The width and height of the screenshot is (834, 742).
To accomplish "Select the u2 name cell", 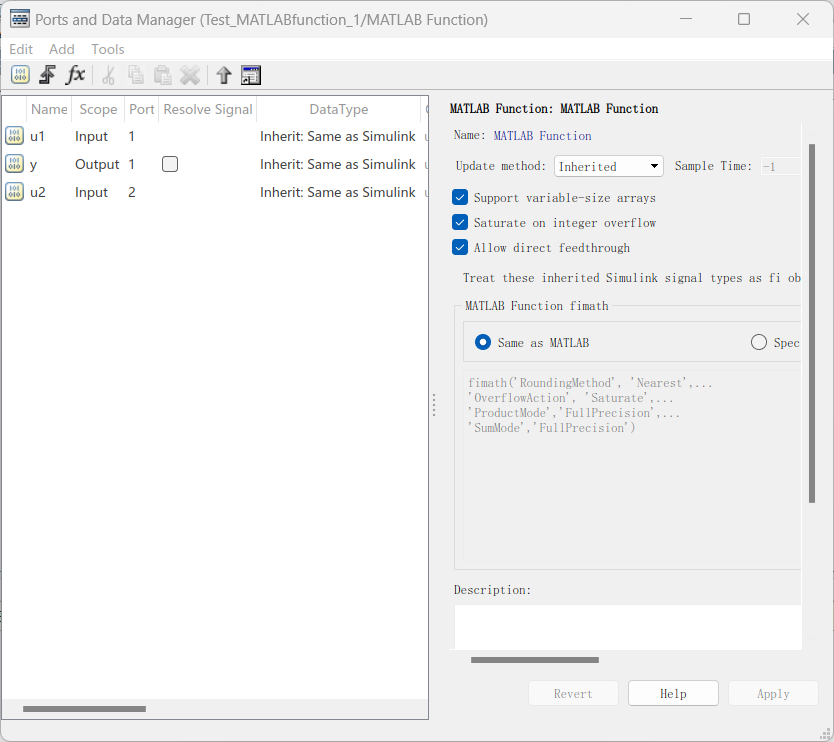I will pos(38,192).
